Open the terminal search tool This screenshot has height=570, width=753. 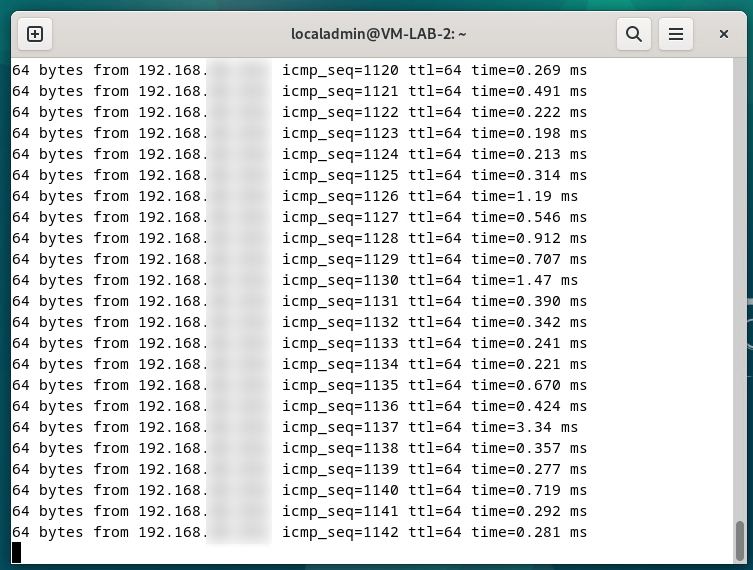tap(633, 34)
